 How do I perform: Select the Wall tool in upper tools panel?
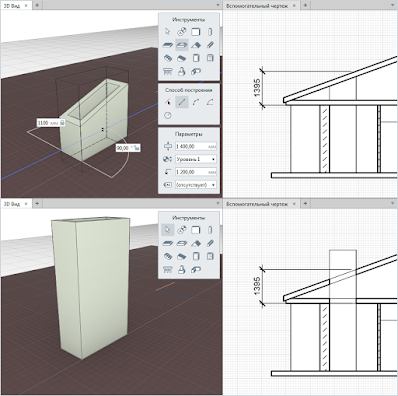tap(196, 32)
